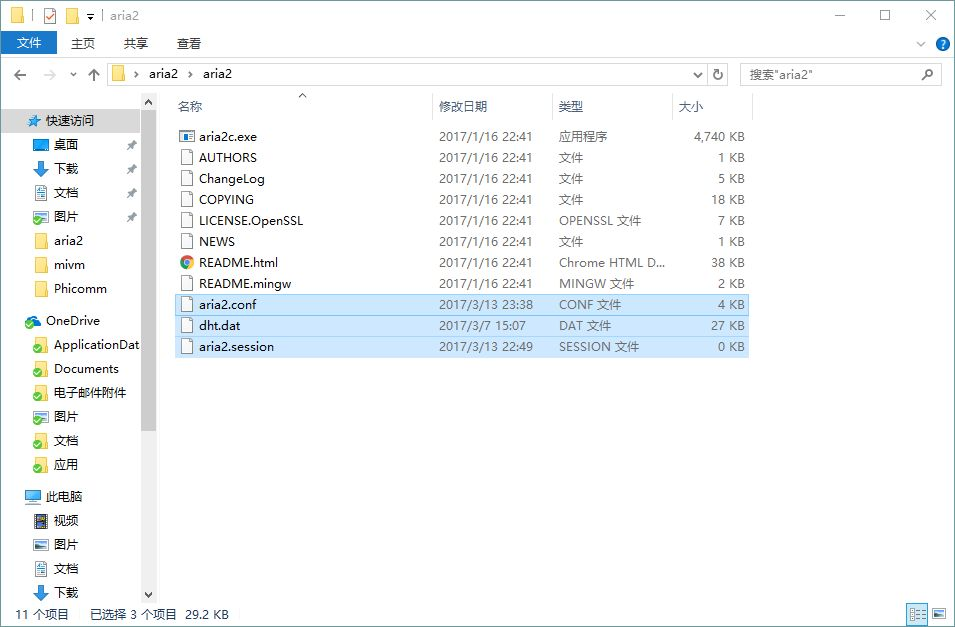Click sidebar scrollbar up arrow
The image size is (955, 627).
click(x=149, y=102)
